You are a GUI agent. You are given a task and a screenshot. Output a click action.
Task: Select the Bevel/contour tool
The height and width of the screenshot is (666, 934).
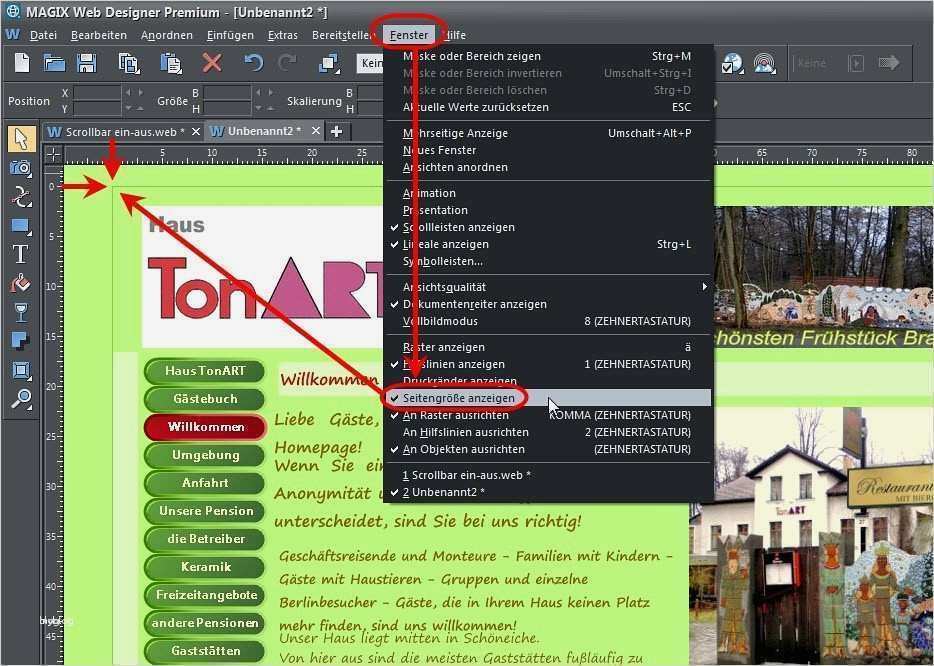(x=21, y=370)
